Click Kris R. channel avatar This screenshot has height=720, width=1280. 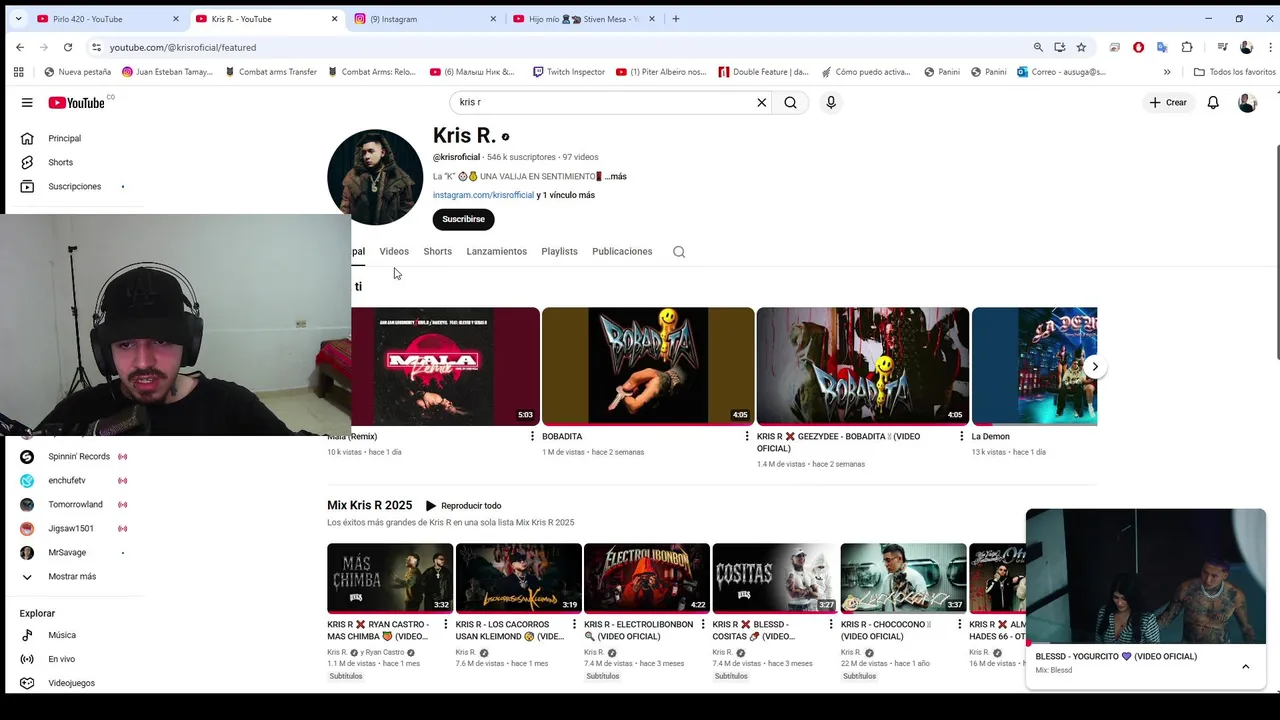[x=375, y=177]
